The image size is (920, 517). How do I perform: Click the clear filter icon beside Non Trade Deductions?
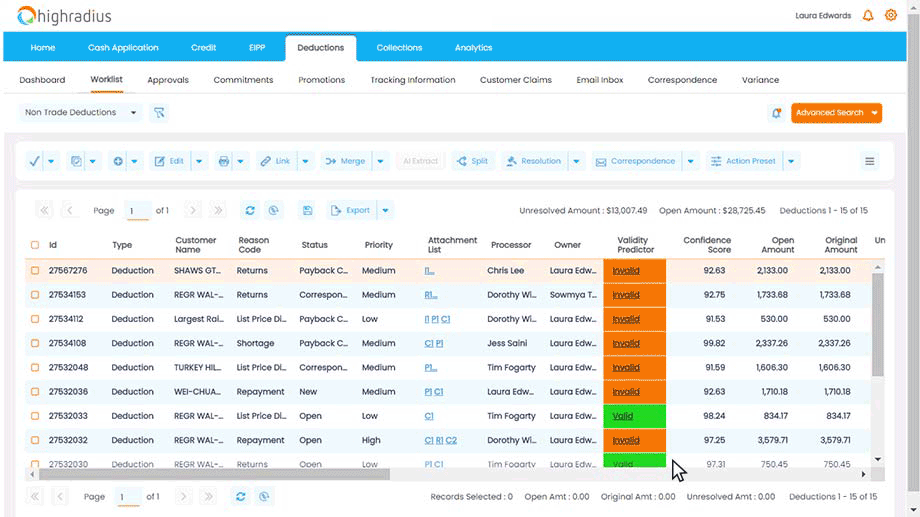click(x=159, y=113)
